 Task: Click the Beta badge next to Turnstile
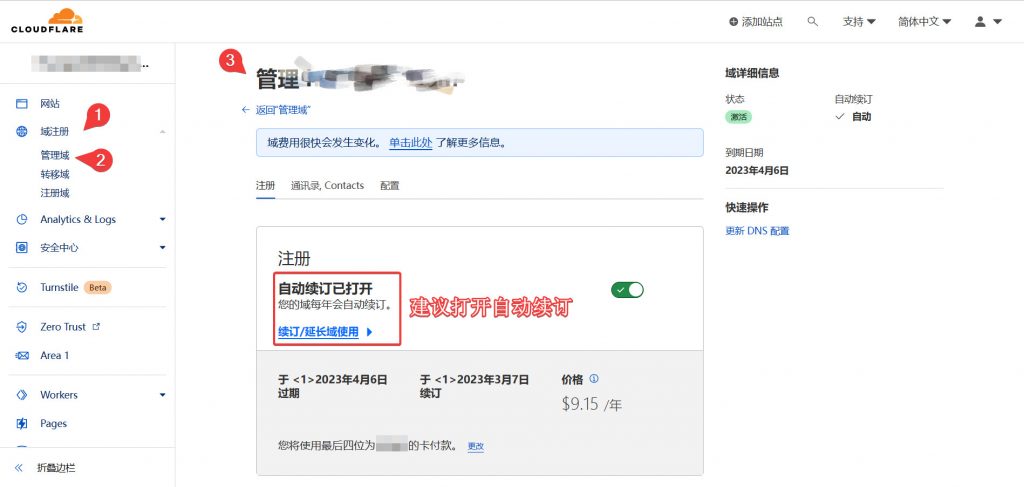point(97,287)
